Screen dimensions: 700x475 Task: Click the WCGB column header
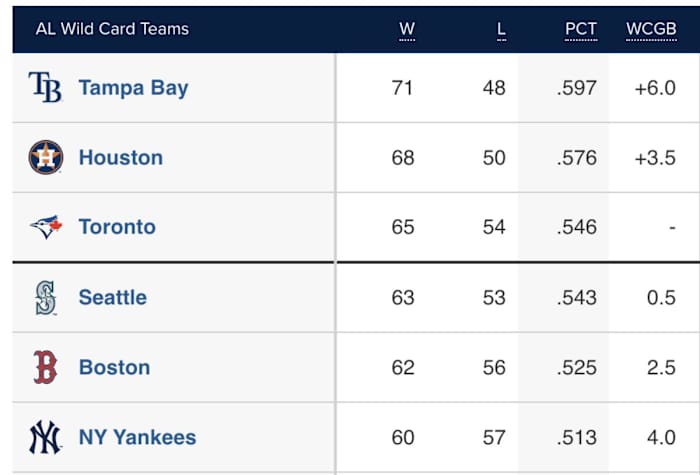click(651, 29)
